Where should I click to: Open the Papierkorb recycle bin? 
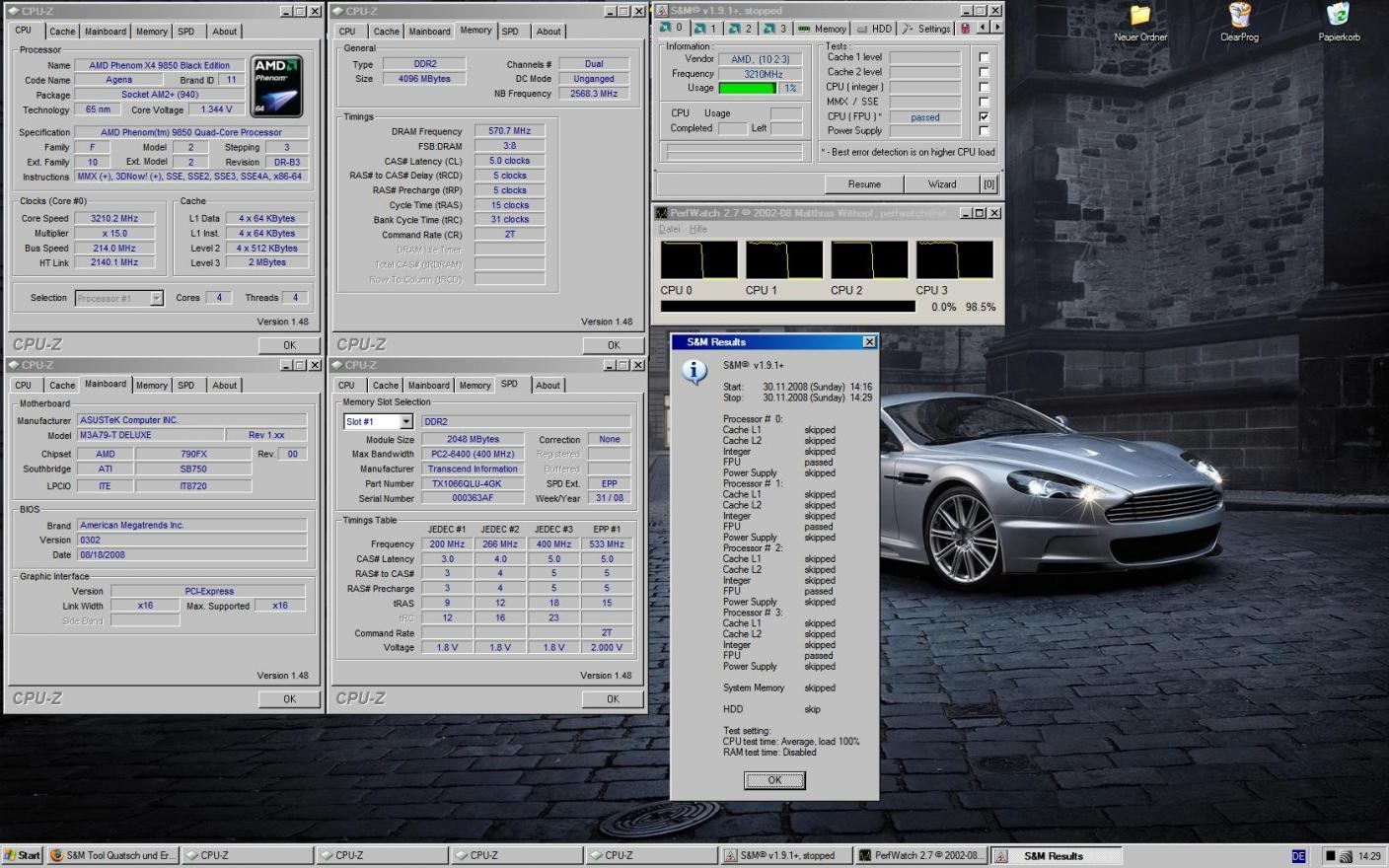tap(1339, 22)
